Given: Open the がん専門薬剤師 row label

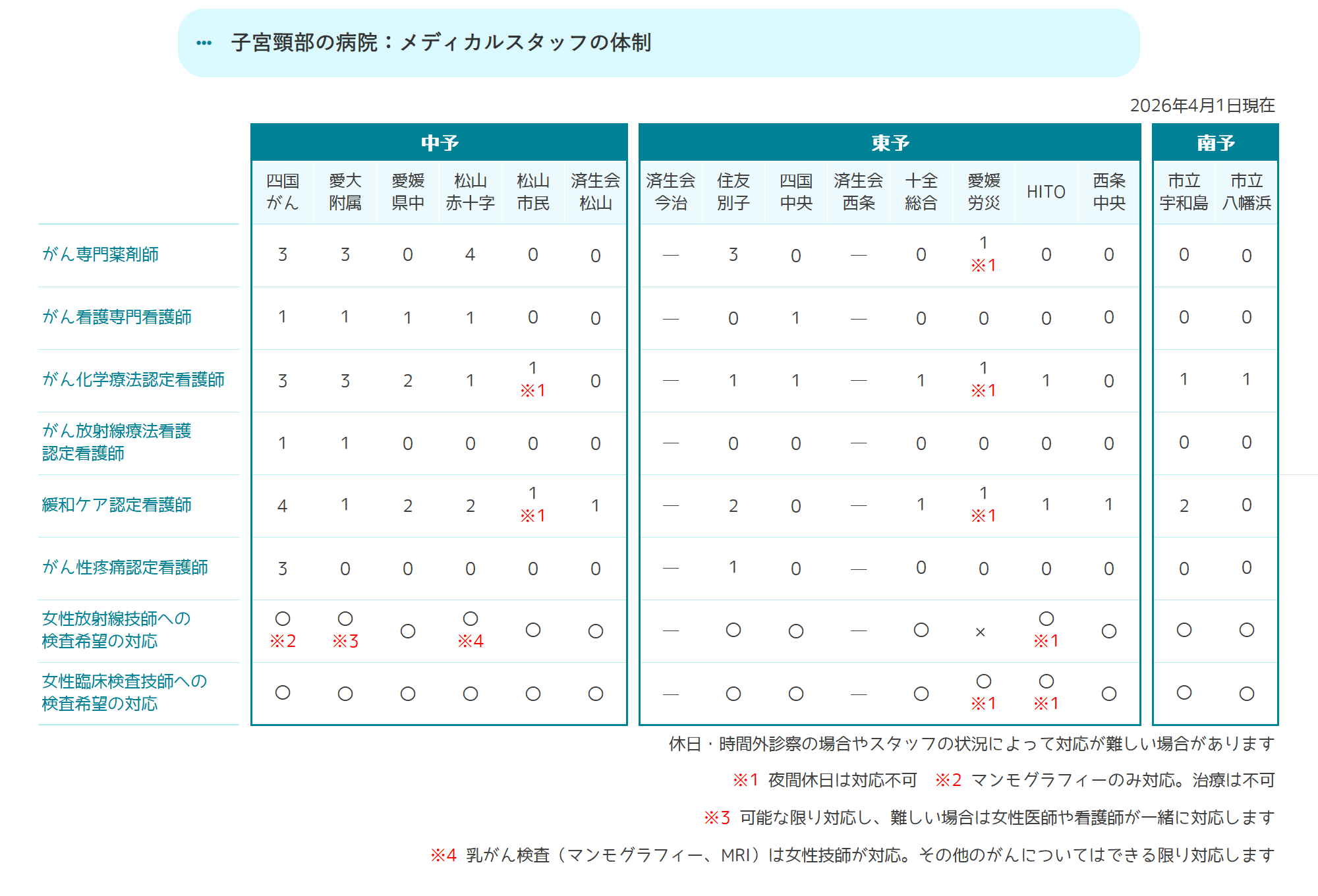Looking at the screenshot, I should (x=100, y=254).
